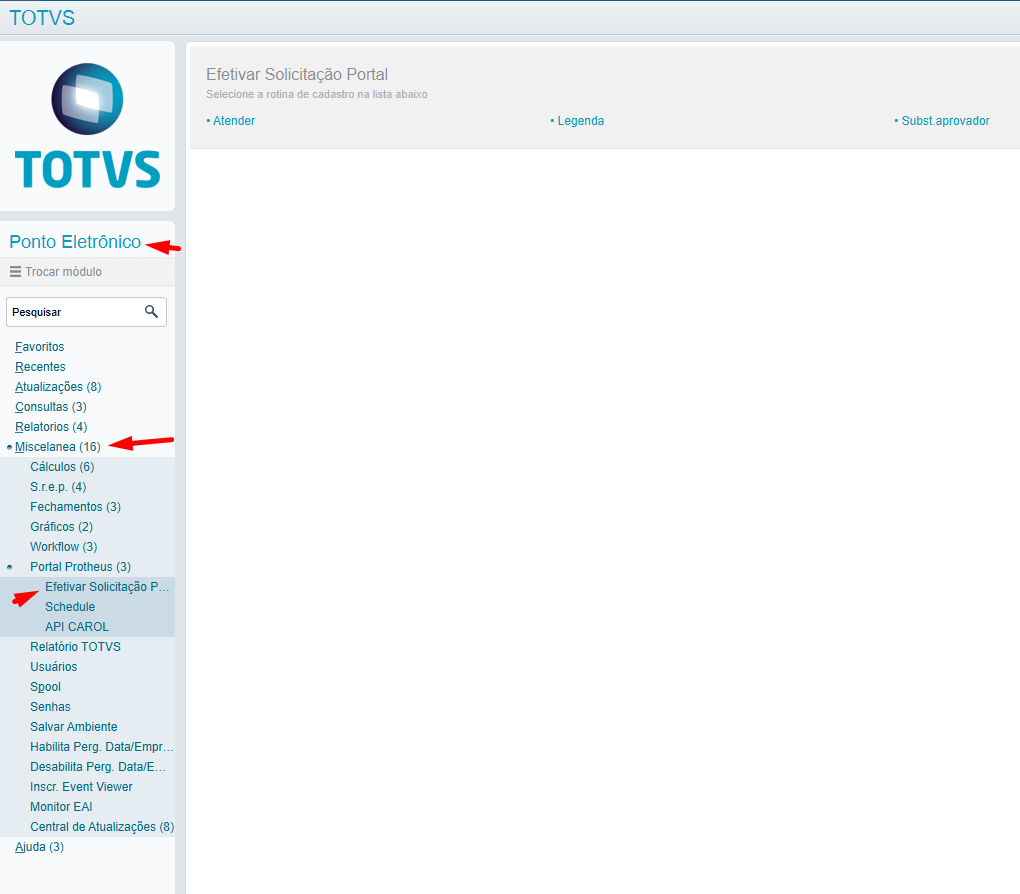Open Trocar módulo to switch module

tap(63, 271)
